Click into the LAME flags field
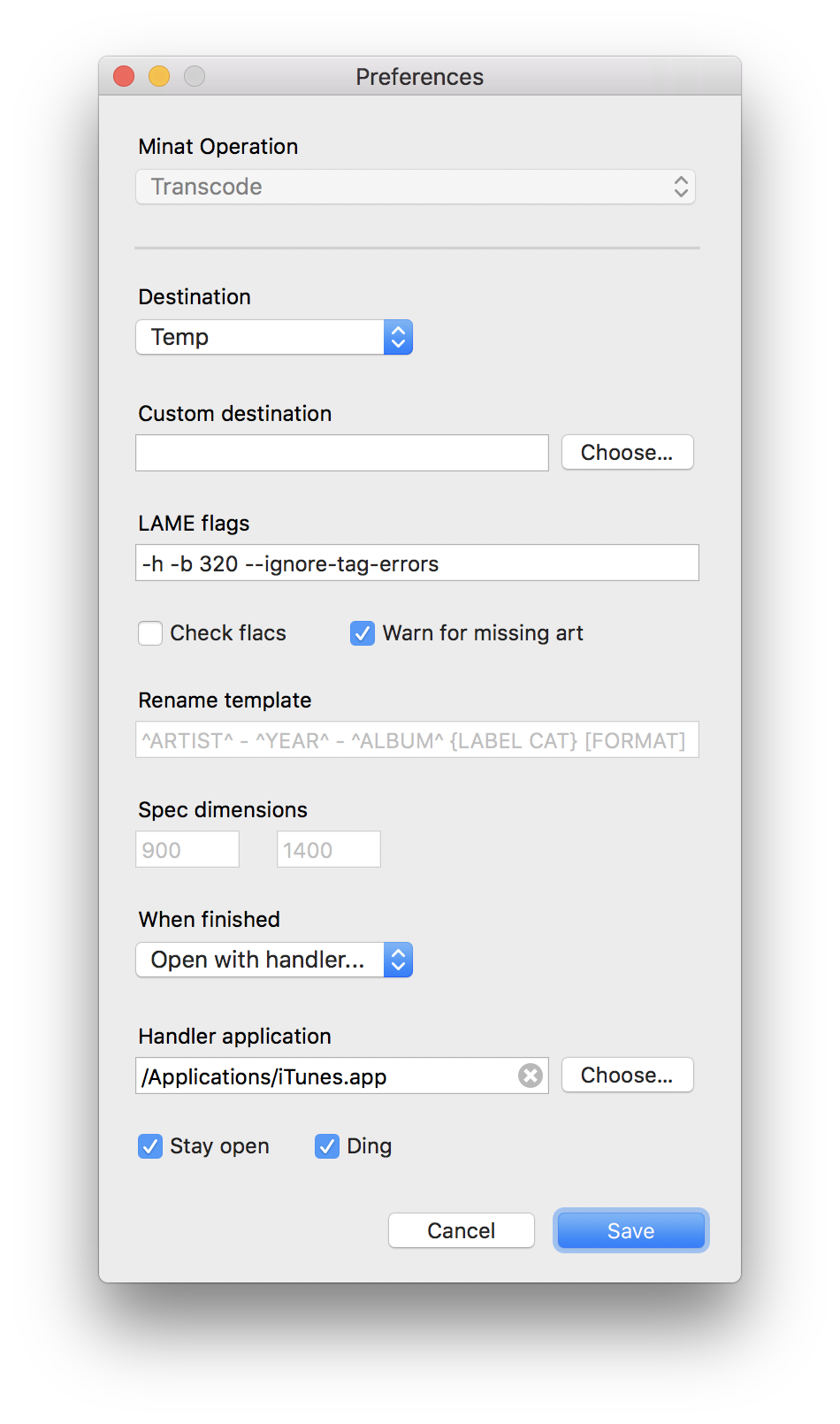The height and width of the screenshot is (1424, 840). (x=416, y=563)
